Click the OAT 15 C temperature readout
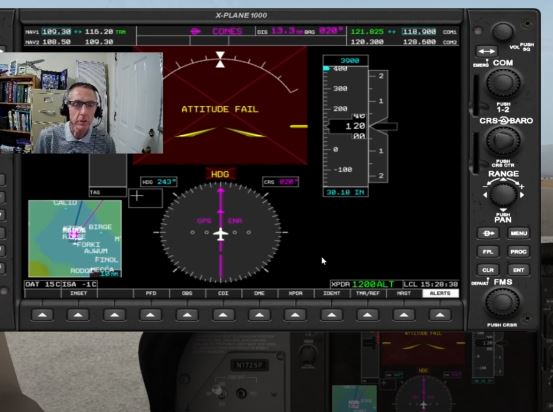Viewport: 553px width, 412px height. tap(43, 284)
